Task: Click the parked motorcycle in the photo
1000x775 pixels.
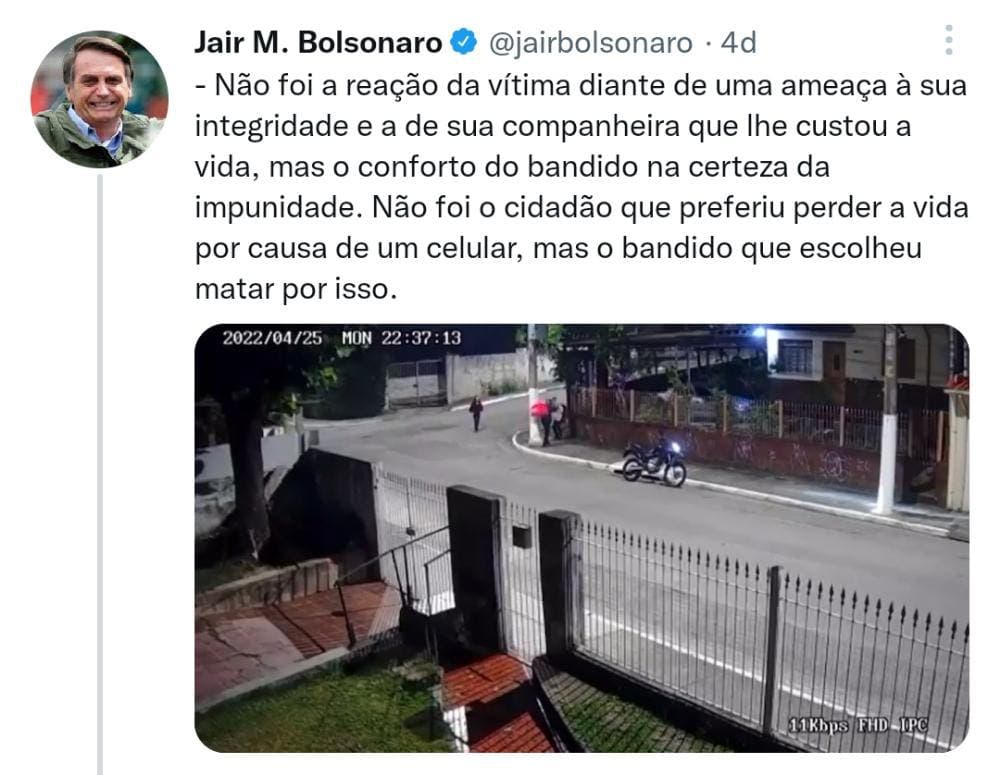Action: tap(654, 461)
